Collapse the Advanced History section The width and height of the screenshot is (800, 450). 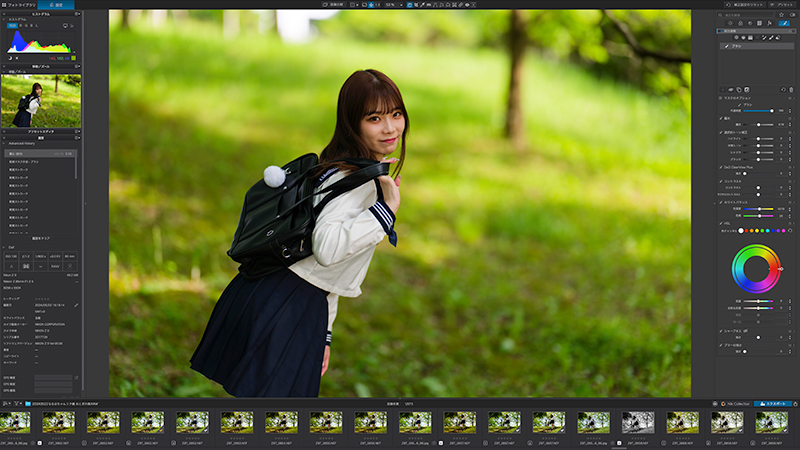click(4, 143)
